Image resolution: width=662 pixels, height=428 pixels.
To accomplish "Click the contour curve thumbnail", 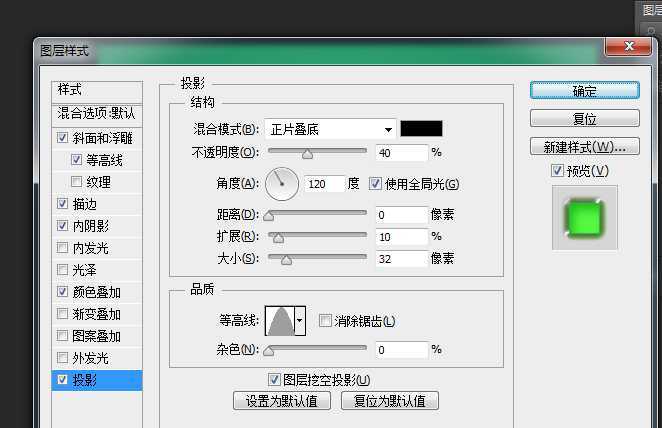I will [280, 321].
